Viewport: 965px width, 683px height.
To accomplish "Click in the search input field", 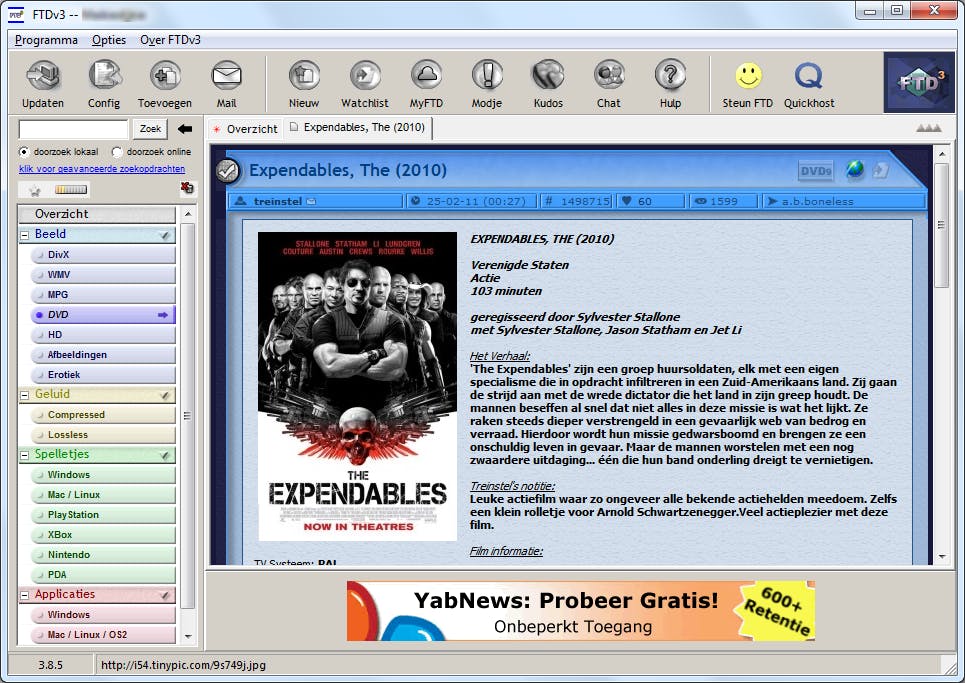I will (73, 129).
